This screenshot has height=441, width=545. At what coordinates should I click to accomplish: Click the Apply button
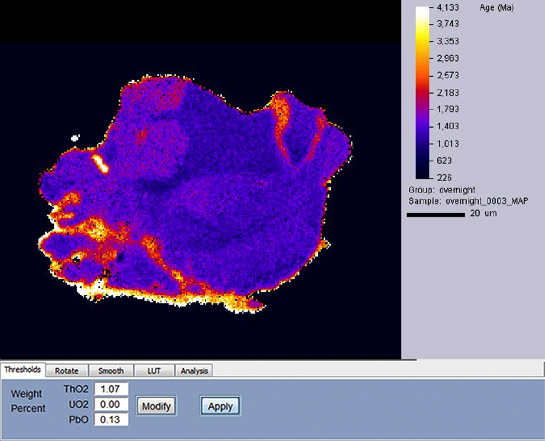pyautogui.click(x=220, y=406)
